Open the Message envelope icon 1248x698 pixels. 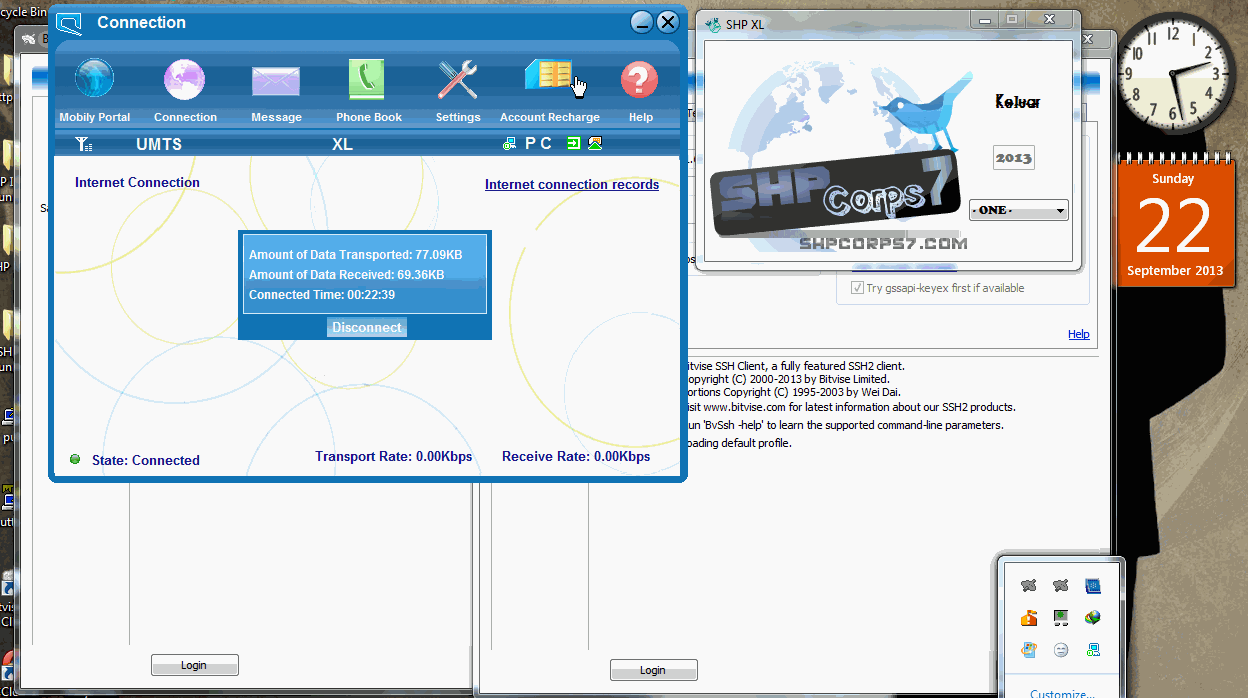pyautogui.click(x=276, y=80)
